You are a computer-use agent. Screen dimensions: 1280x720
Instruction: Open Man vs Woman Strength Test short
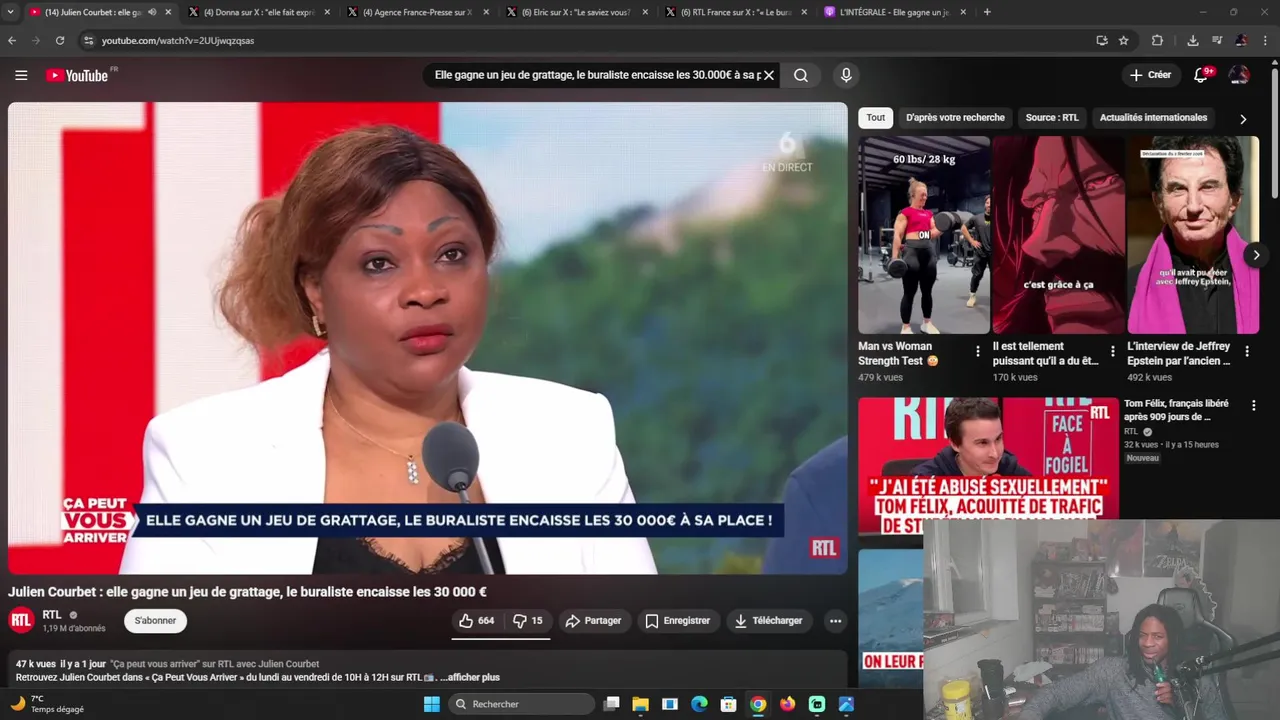click(924, 235)
